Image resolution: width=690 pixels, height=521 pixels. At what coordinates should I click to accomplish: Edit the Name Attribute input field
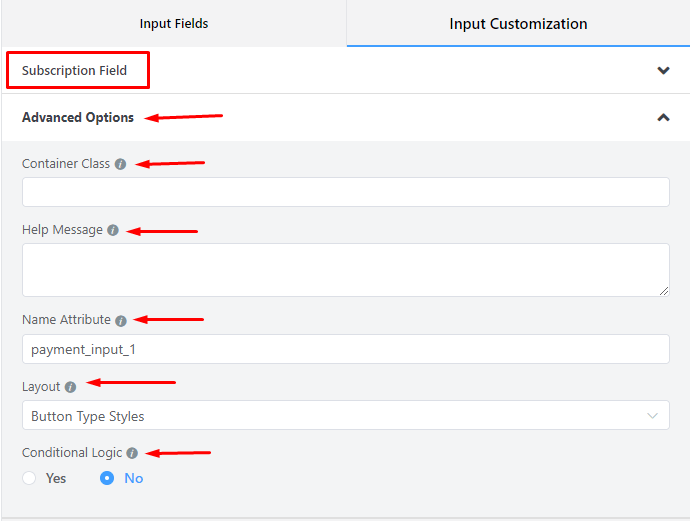point(345,349)
